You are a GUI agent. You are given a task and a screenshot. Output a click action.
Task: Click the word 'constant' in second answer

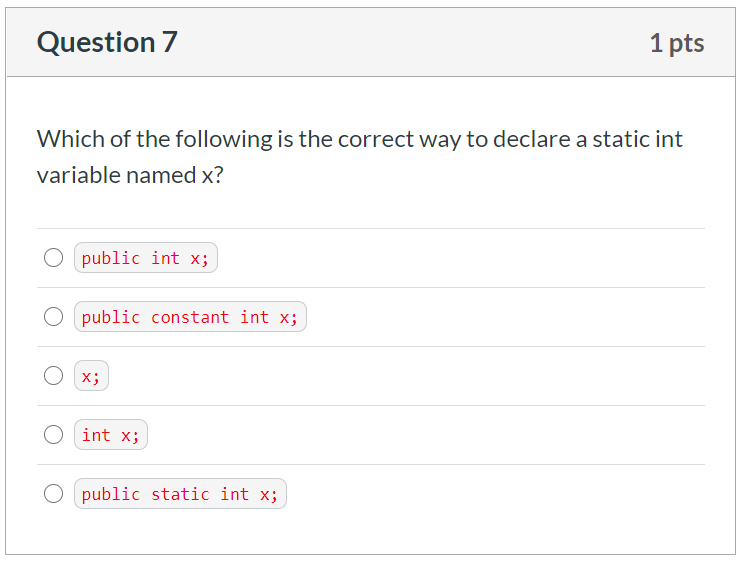pos(190,317)
